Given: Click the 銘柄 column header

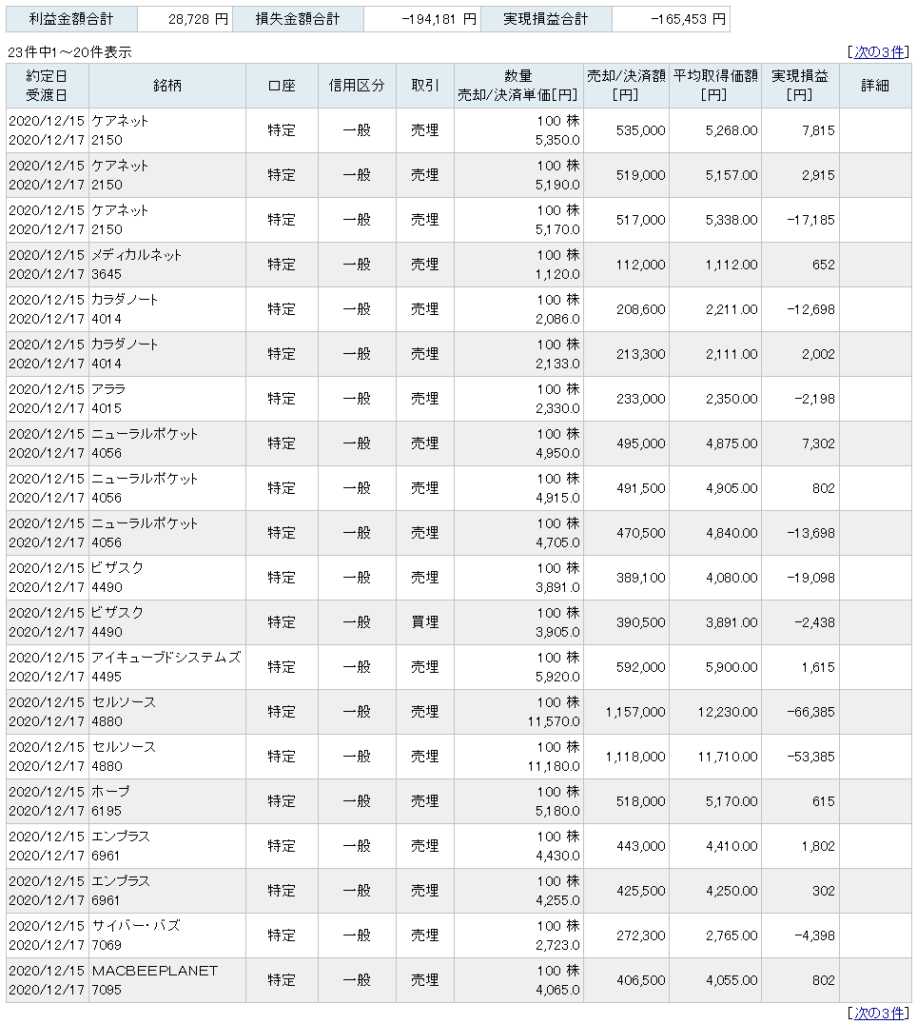Looking at the screenshot, I should [x=167, y=86].
